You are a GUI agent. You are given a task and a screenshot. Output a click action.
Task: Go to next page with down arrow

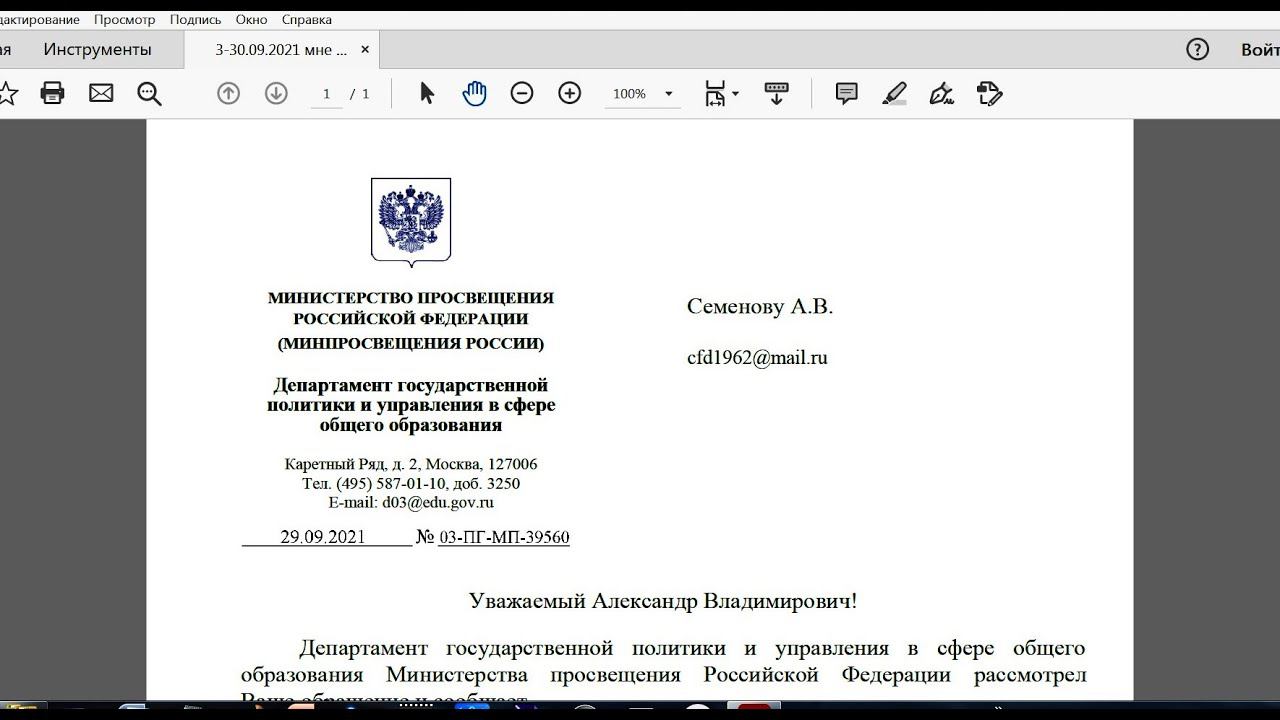276,93
